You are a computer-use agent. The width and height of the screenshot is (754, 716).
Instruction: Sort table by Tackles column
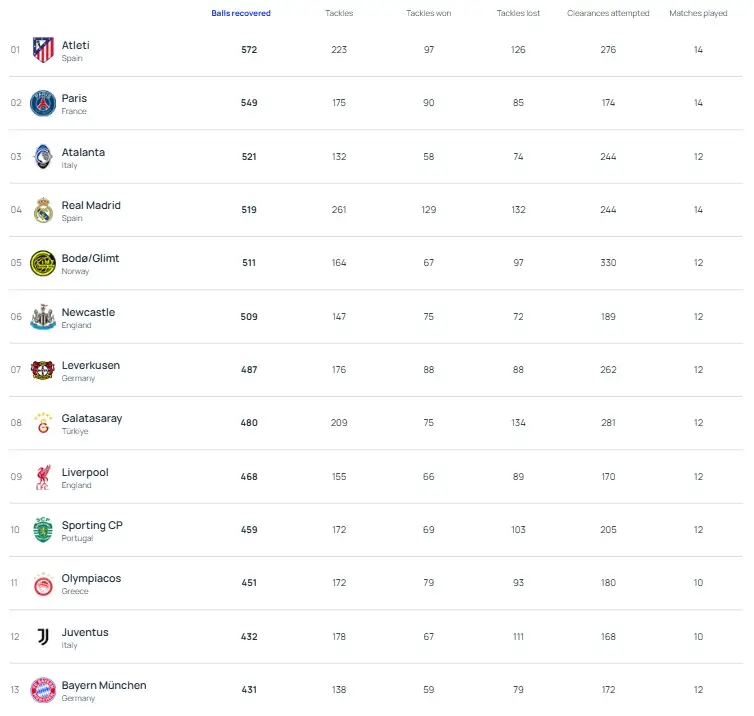click(339, 13)
